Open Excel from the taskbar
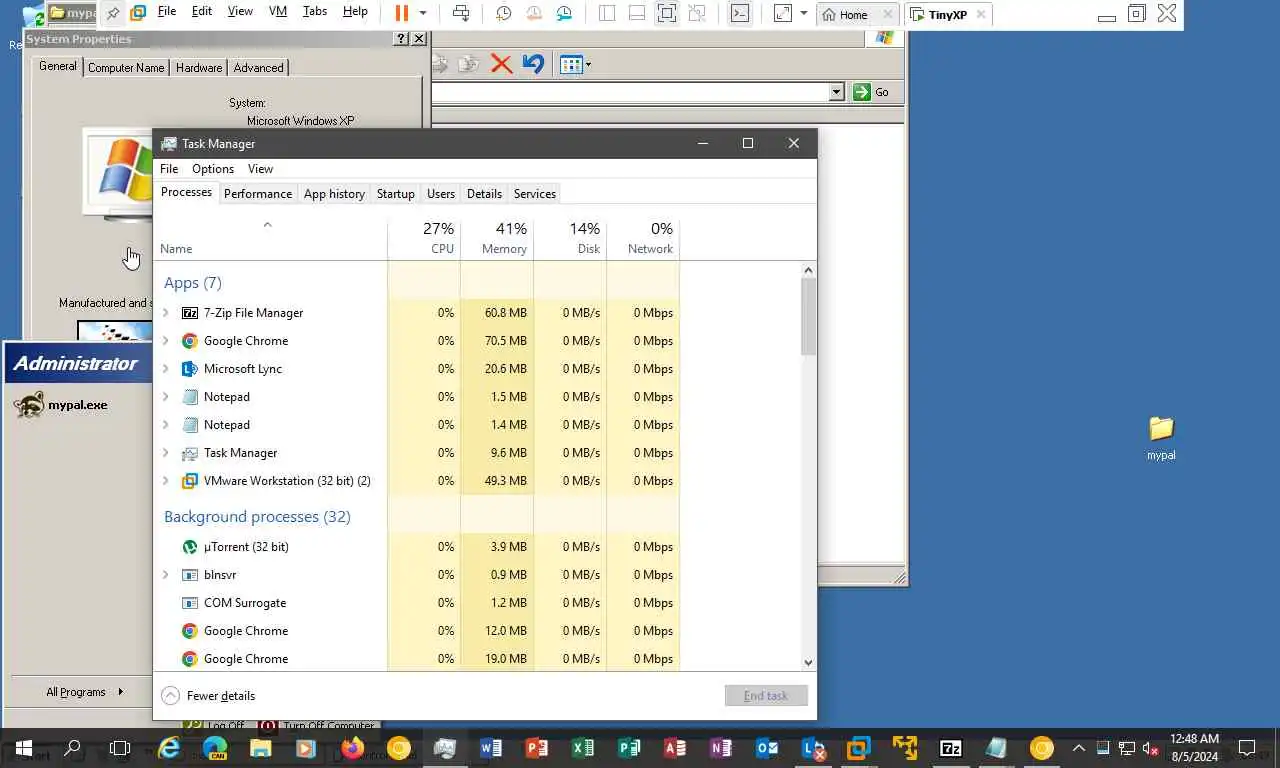This screenshot has height=768, width=1280. 583,748
